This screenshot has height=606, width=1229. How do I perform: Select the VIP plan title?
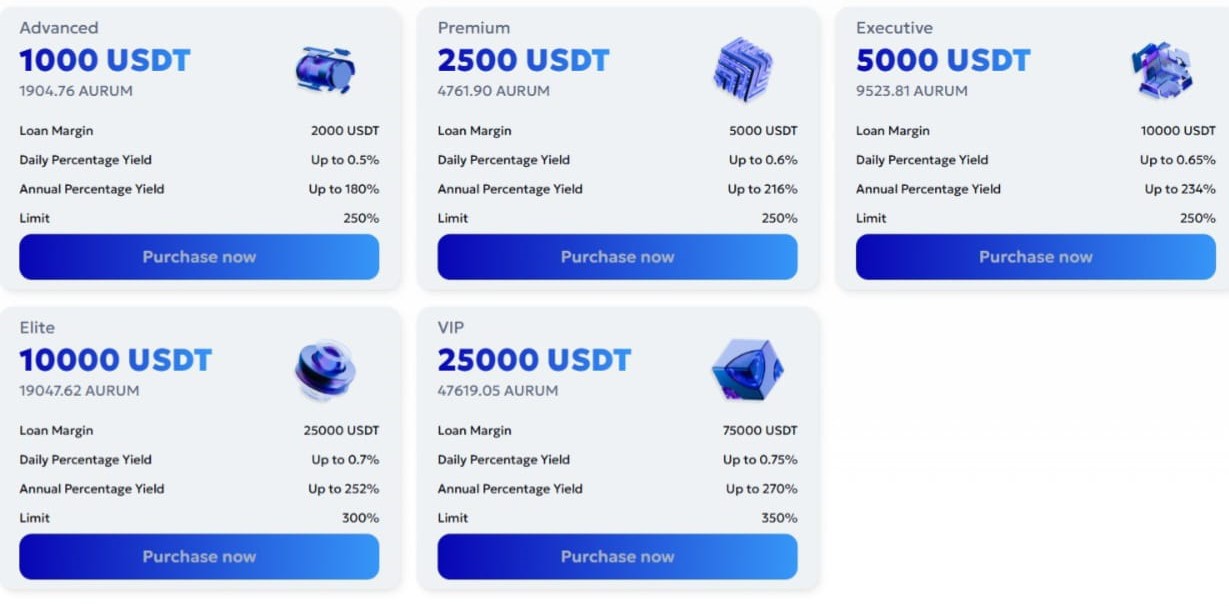(x=451, y=328)
